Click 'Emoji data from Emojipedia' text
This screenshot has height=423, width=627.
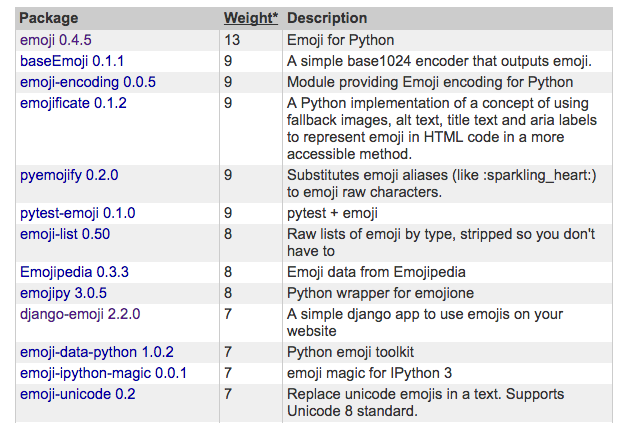(x=376, y=272)
